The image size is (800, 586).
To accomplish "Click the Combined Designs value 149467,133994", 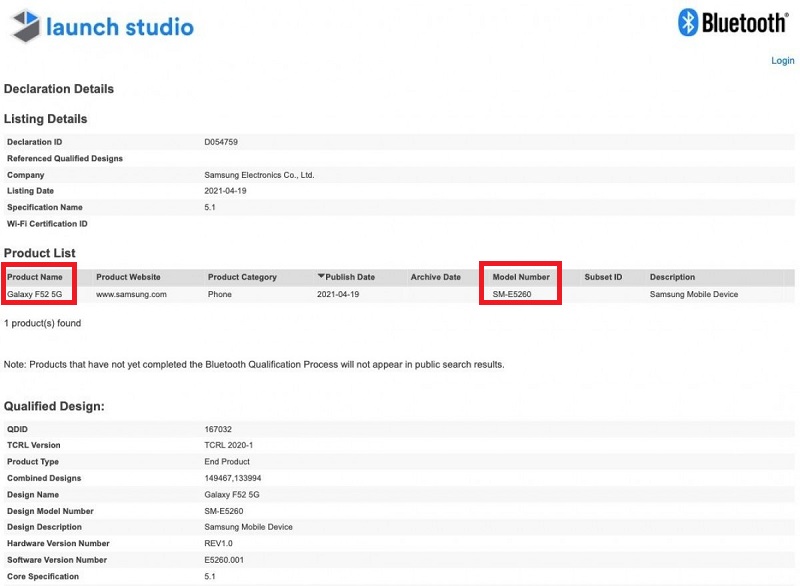I will (233, 478).
